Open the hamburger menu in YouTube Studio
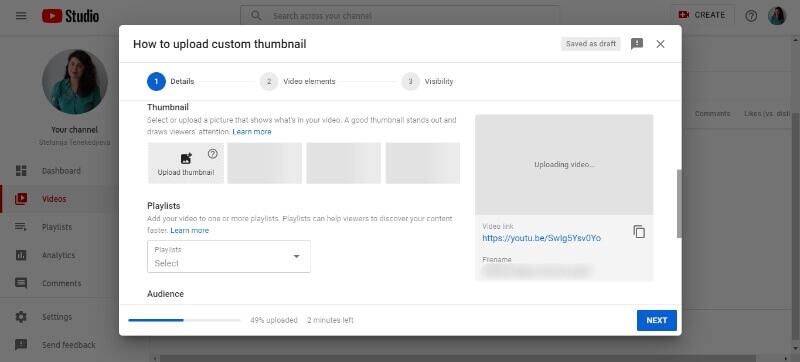The width and height of the screenshot is (800, 362). (x=21, y=16)
